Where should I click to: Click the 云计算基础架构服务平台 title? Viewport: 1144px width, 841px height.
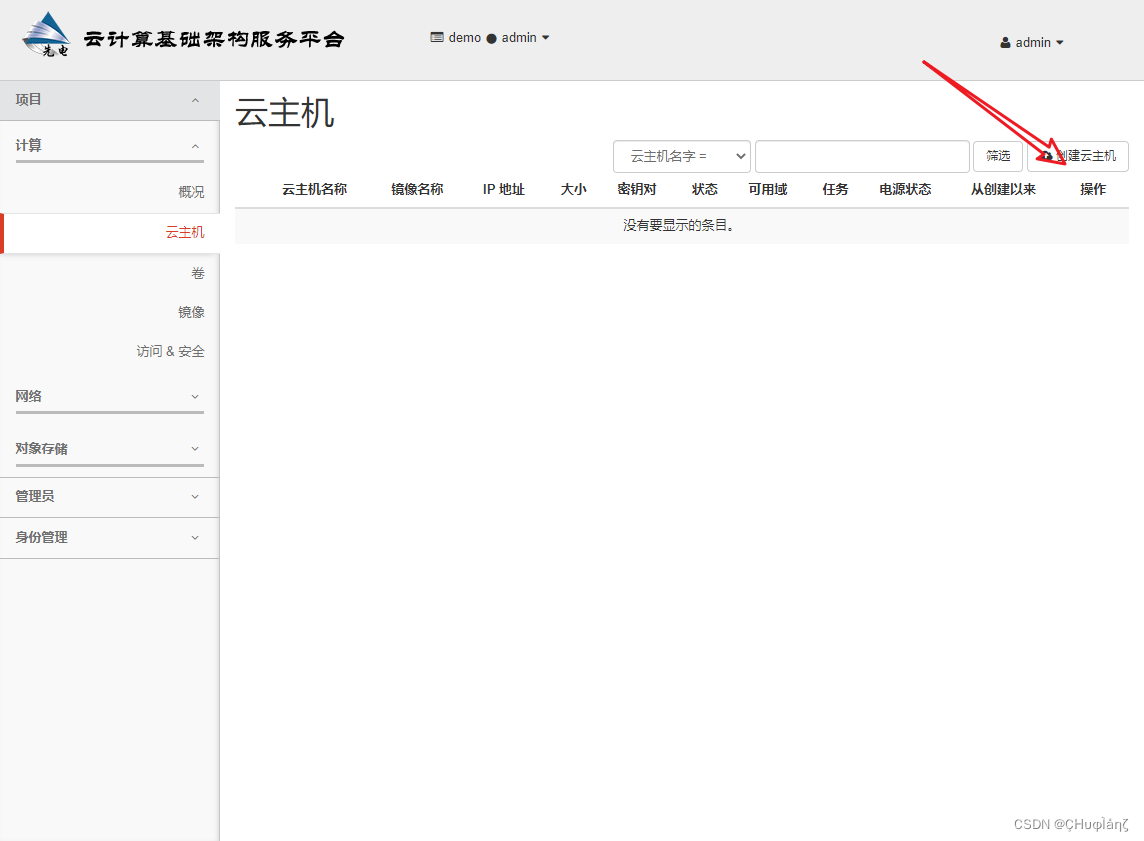214,39
